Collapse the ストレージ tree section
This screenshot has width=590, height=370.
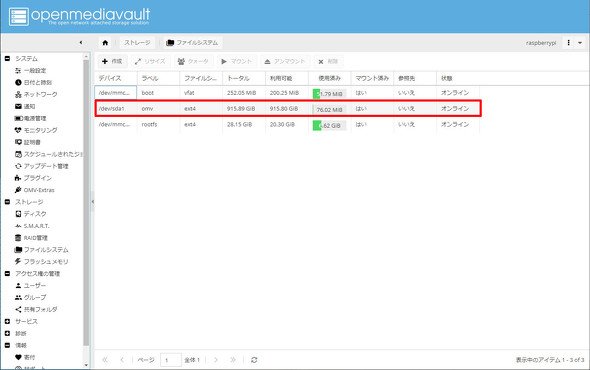pyautogui.click(x=7, y=202)
